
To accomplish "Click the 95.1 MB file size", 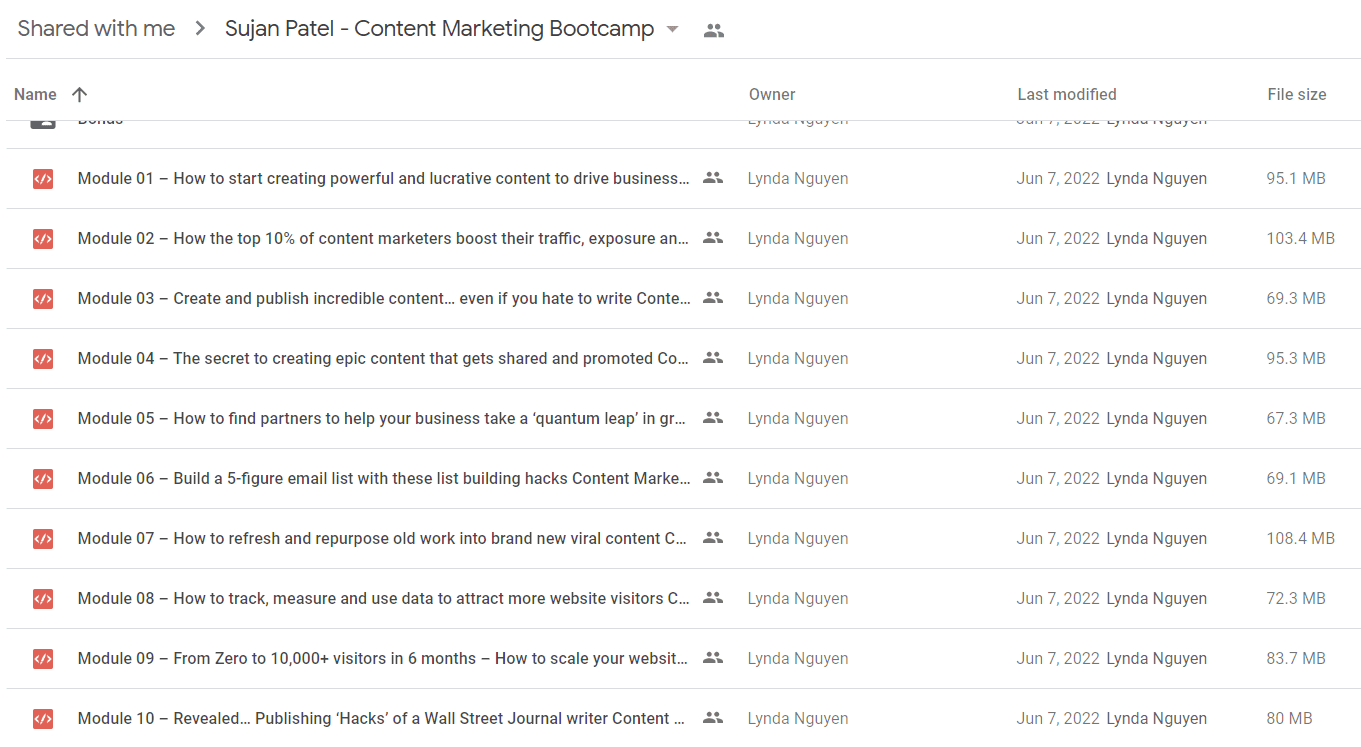I will pyautogui.click(x=1296, y=179).
